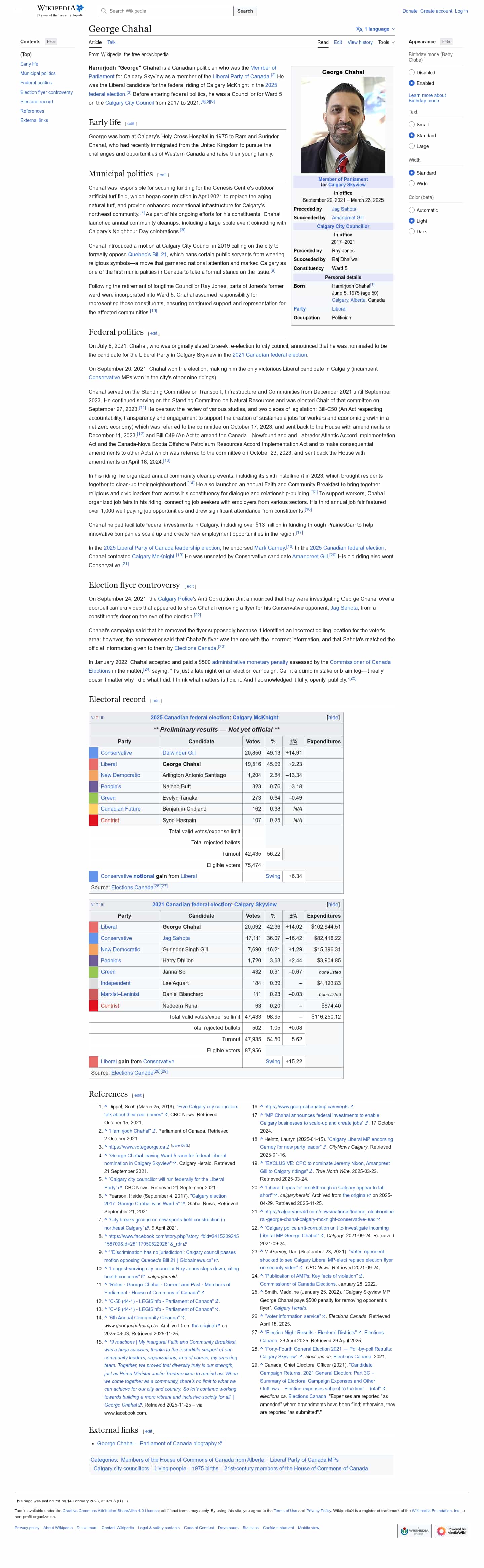
Task: Hide the Appearance panel
Action: point(446,42)
